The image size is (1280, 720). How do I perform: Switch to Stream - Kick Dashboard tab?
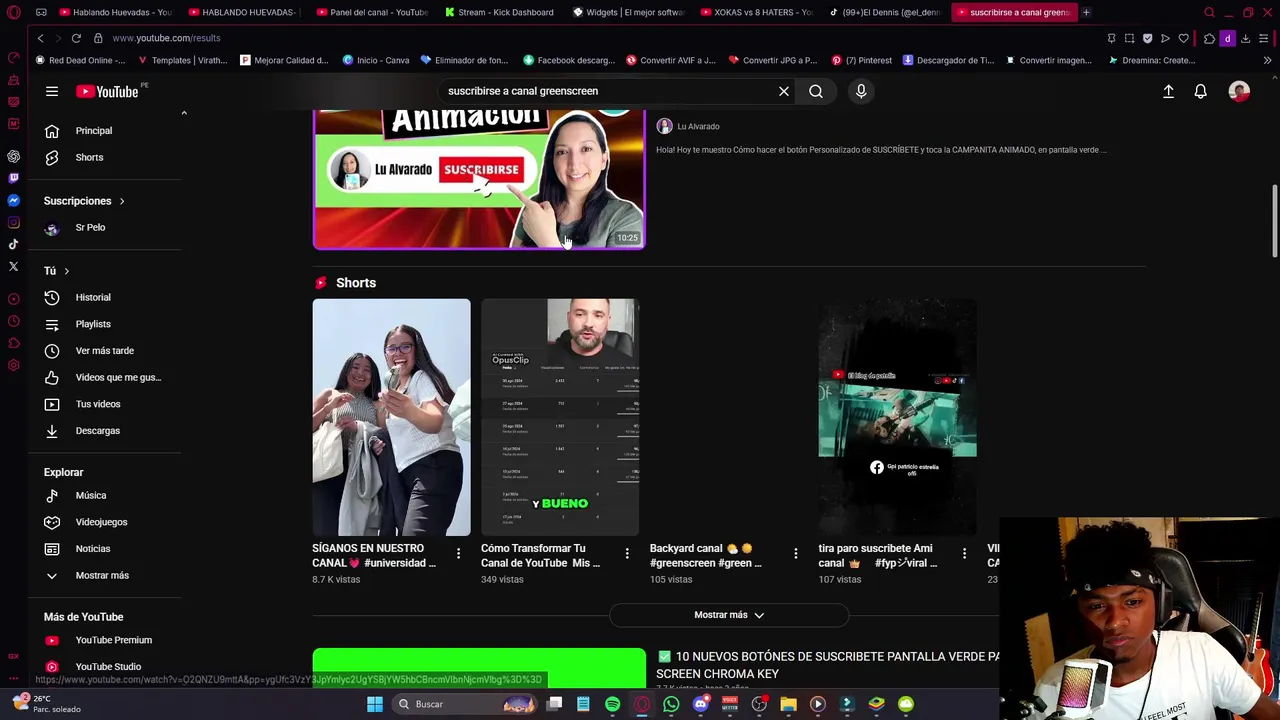(502, 12)
